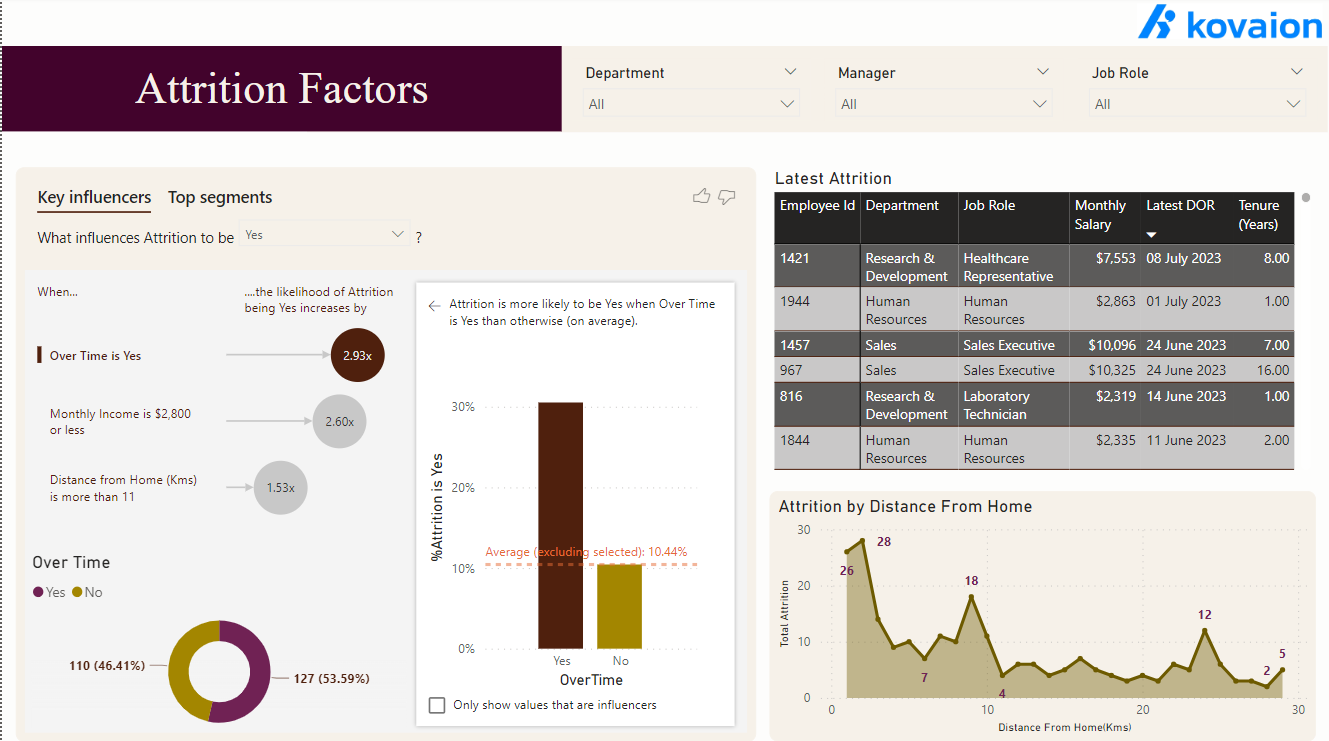Viewport: 1329px width, 741px height.
Task: Click the 2.60x Monthly Income influencer bubble
Action: (x=339, y=421)
